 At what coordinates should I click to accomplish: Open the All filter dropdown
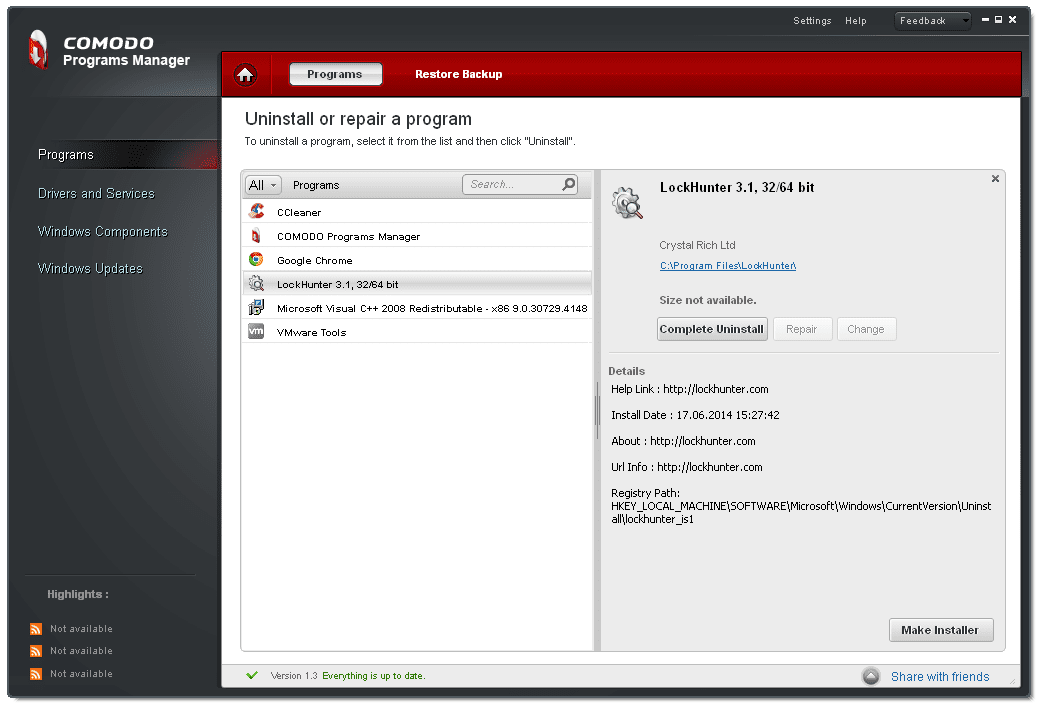(x=263, y=185)
